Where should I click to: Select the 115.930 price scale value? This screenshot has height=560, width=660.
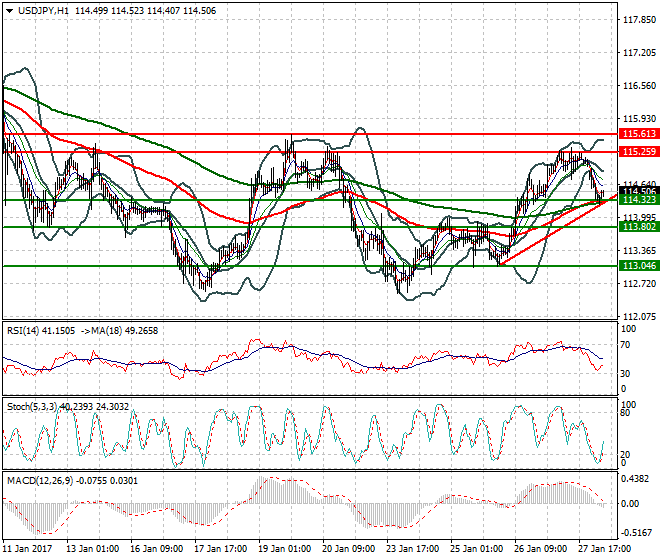pyautogui.click(x=639, y=119)
